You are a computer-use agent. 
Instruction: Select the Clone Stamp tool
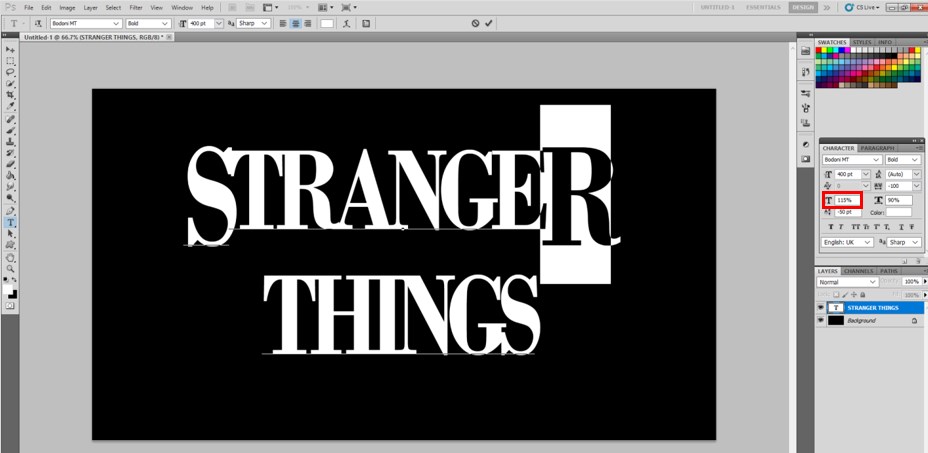click(10, 142)
